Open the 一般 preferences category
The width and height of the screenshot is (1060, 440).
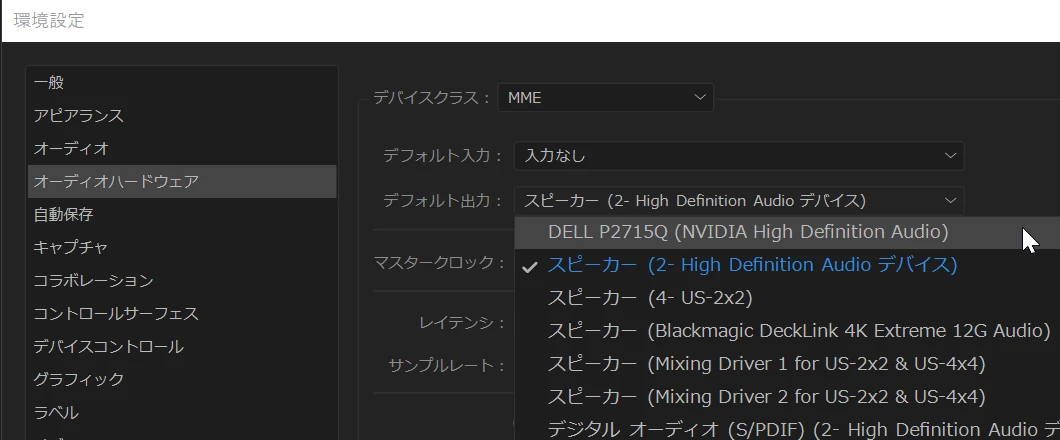[x=182, y=82]
